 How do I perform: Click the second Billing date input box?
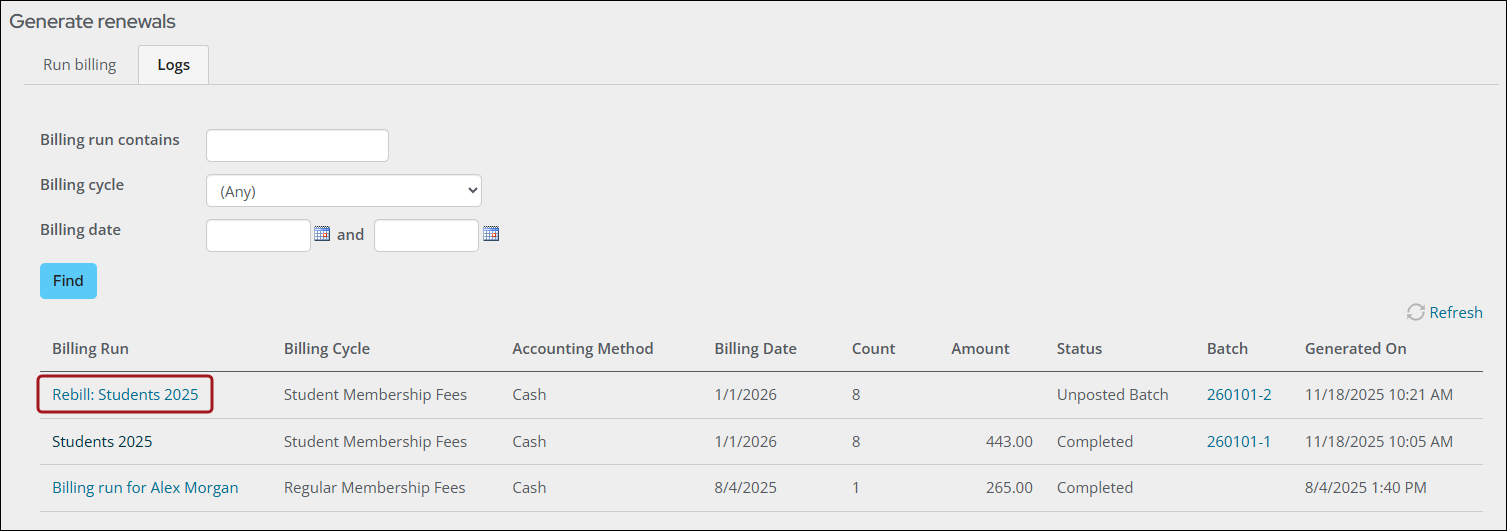[x=426, y=235]
